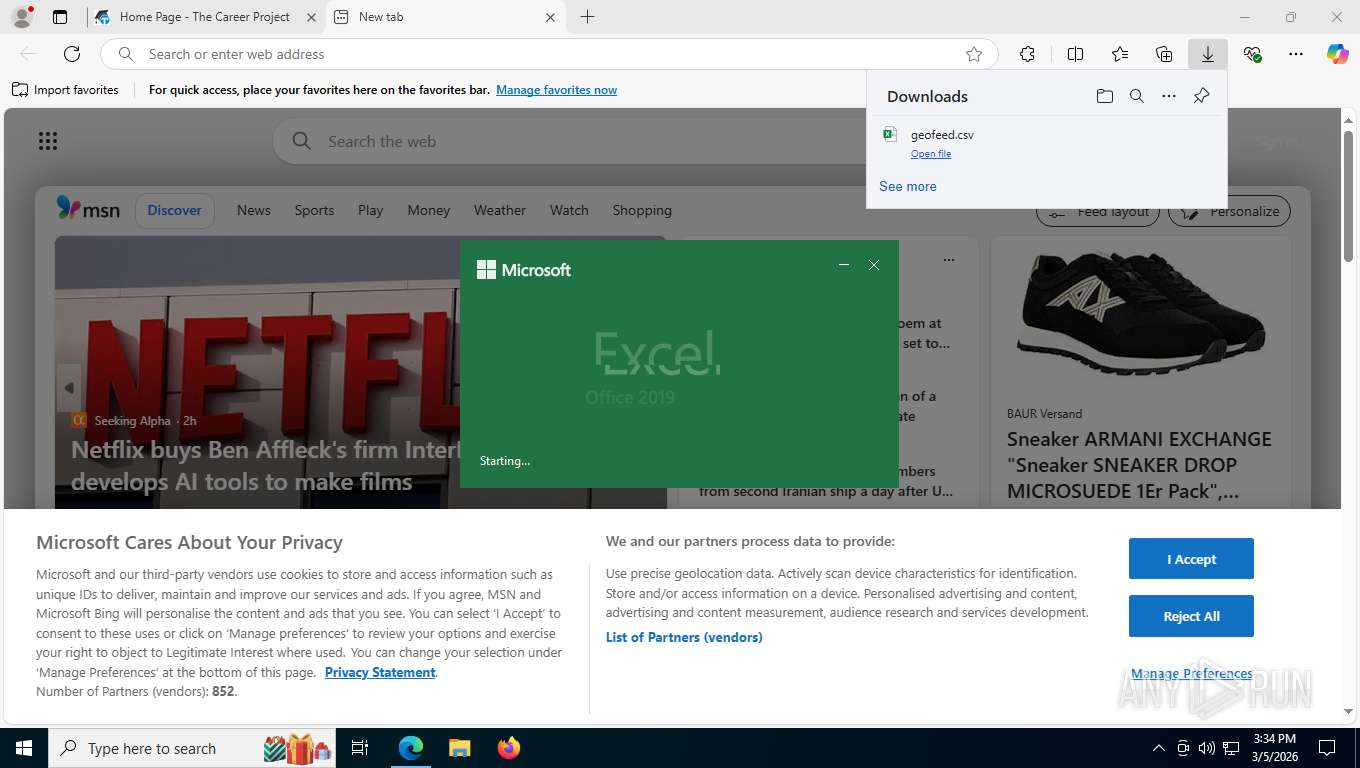The width and height of the screenshot is (1360, 768).
Task: Toggle split screen view icon
Action: coord(1075,54)
